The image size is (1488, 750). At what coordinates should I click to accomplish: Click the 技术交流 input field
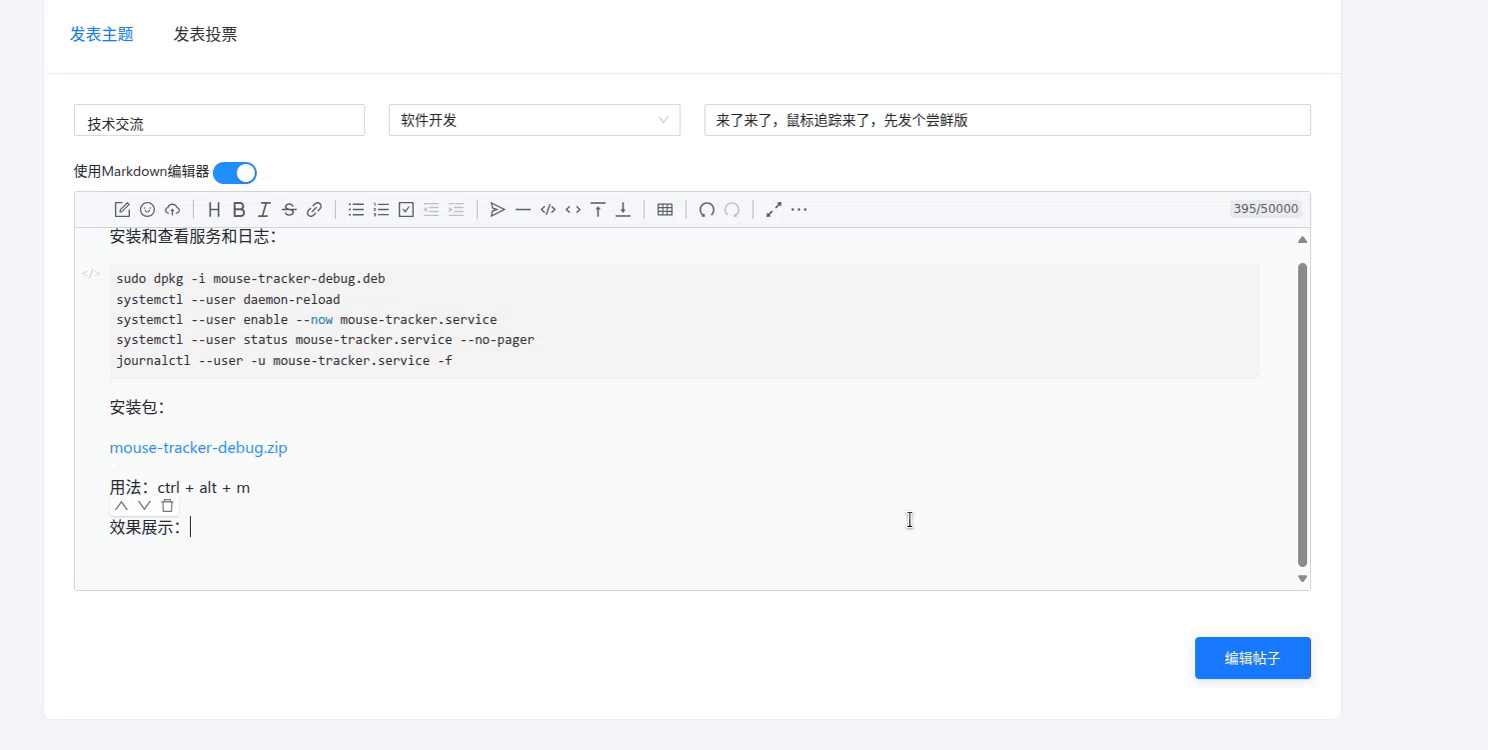(219, 120)
